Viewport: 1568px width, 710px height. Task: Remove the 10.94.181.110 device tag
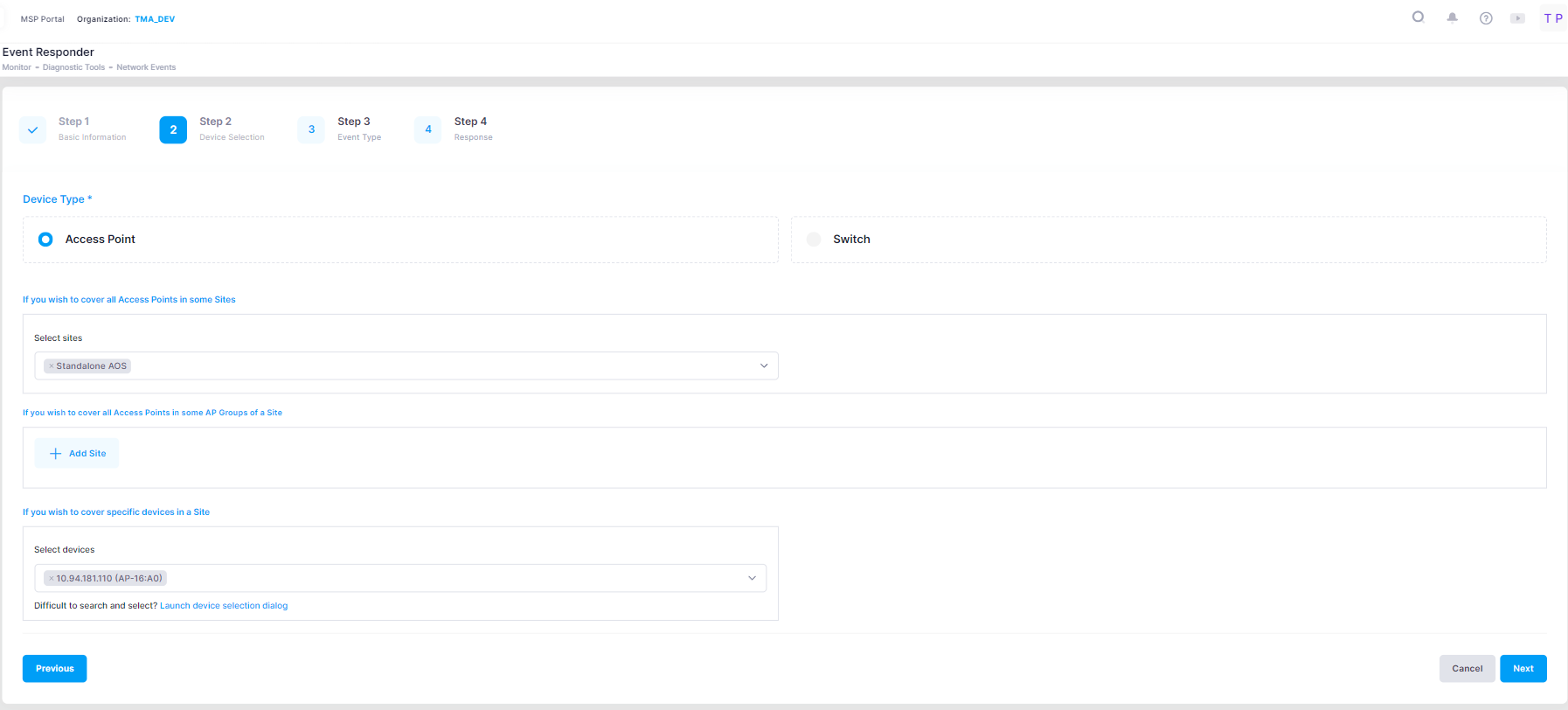(x=52, y=579)
